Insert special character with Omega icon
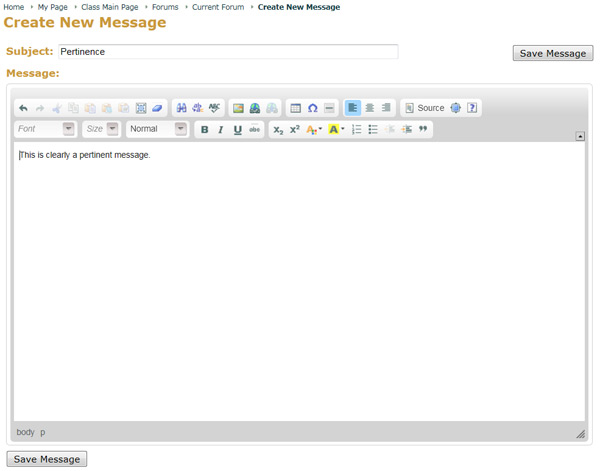The width and height of the screenshot is (600, 471). click(x=313, y=108)
